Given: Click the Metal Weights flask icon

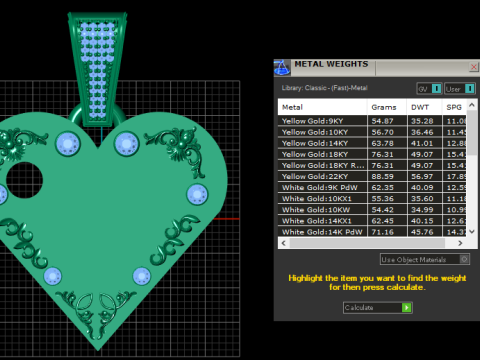Looking at the screenshot, I should pos(282,68).
